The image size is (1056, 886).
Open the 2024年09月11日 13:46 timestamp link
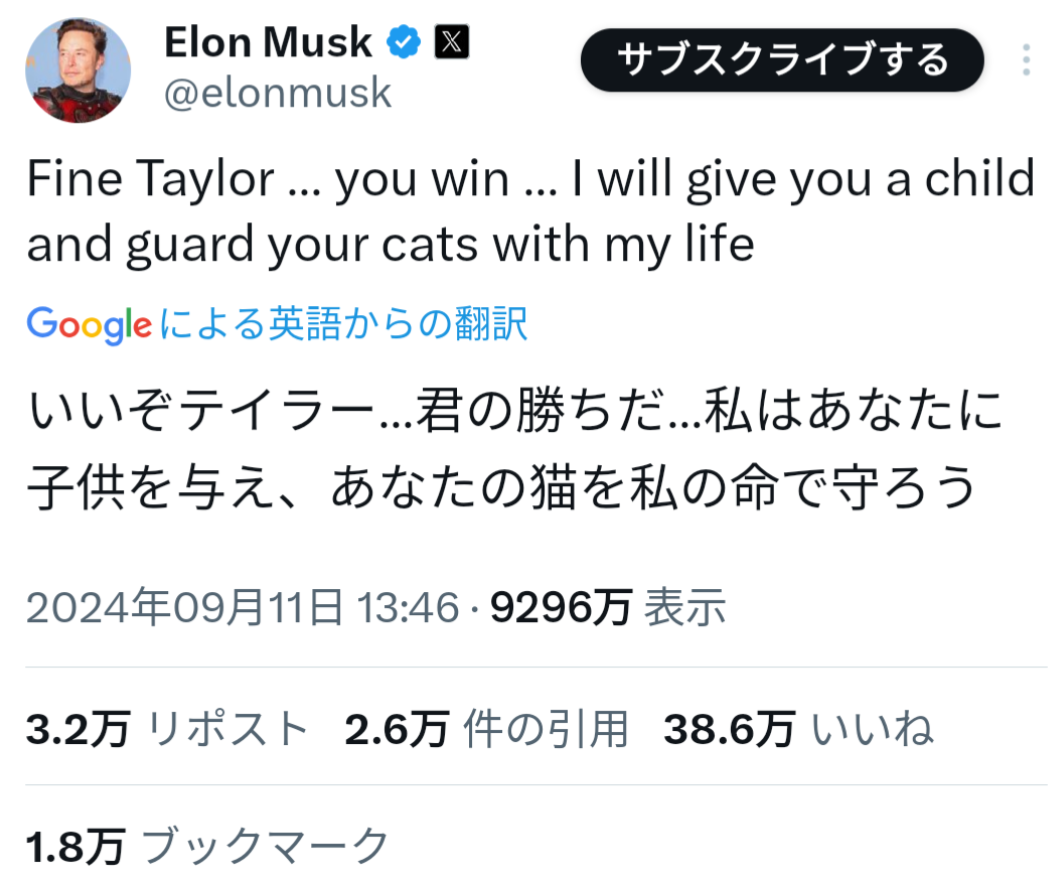(242, 607)
